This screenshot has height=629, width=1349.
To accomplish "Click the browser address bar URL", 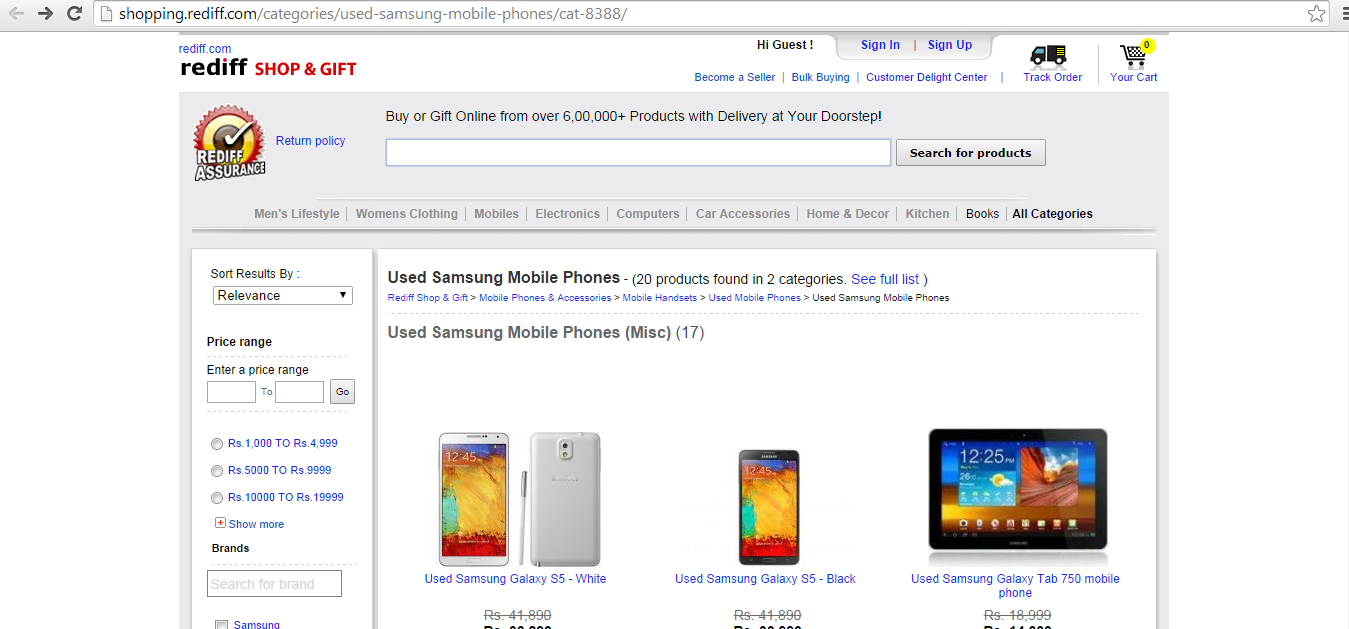I will 373,14.
